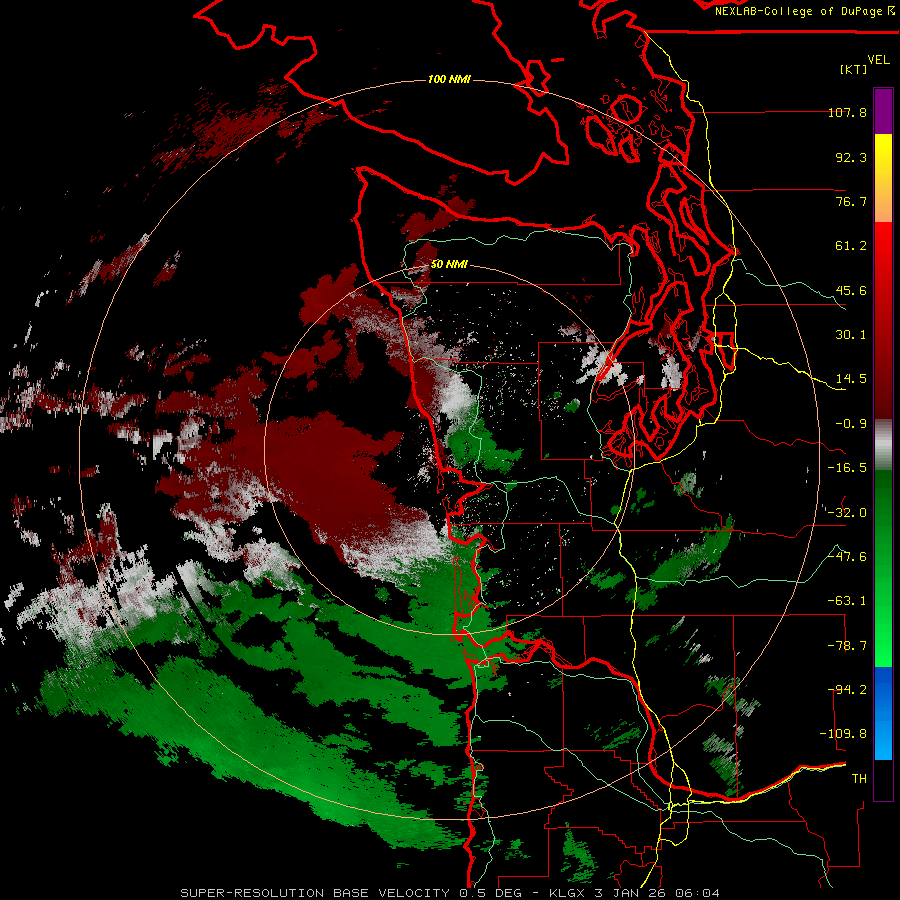Image resolution: width=900 pixels, height=900 pixels.
Task: Click the 14.5 value on velocity scale
Action: point(851,379)
